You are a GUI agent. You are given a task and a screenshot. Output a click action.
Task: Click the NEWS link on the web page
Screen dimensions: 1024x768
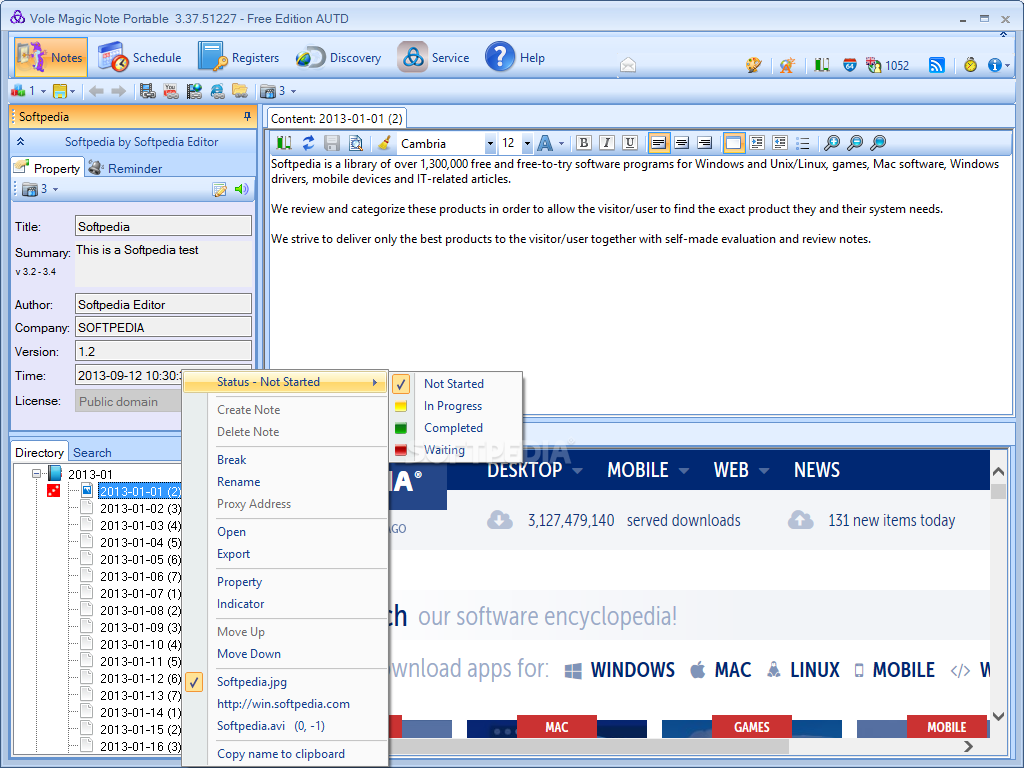pos(816,470)
